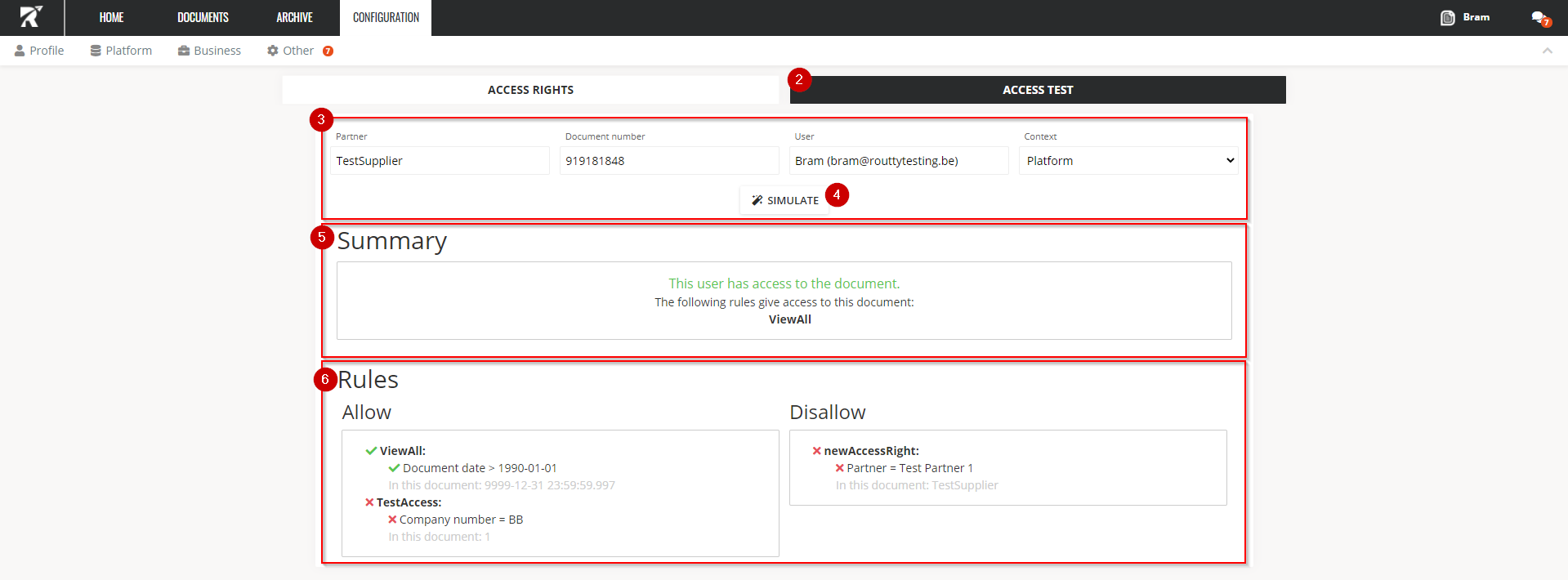This screenshot has width=1568, height=580.
Task: Click the Partner input field
Action: click(440, 161)
